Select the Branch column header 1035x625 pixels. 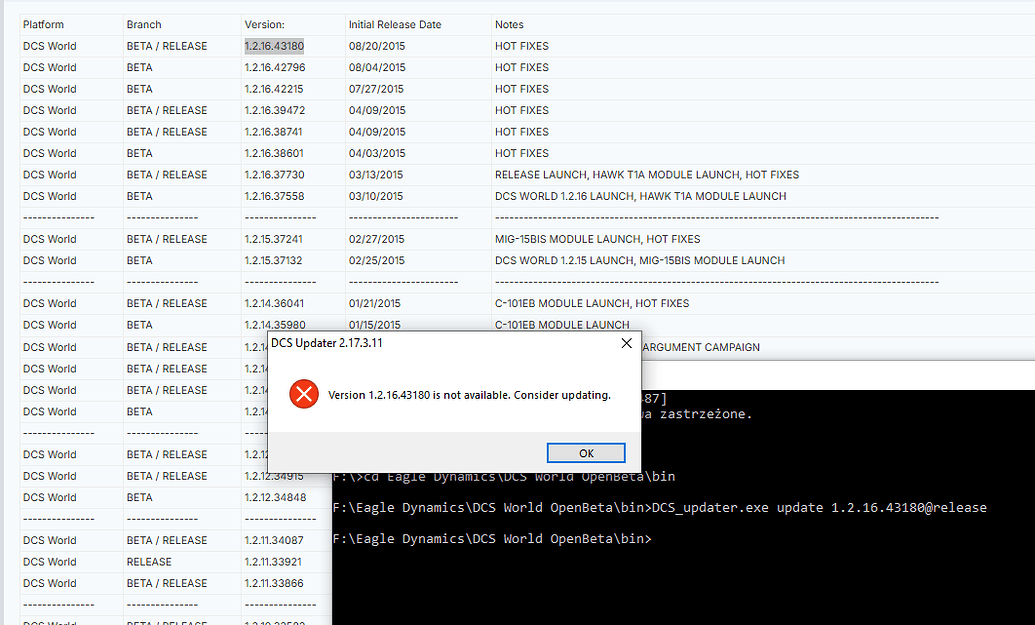[x=144, y=24]
